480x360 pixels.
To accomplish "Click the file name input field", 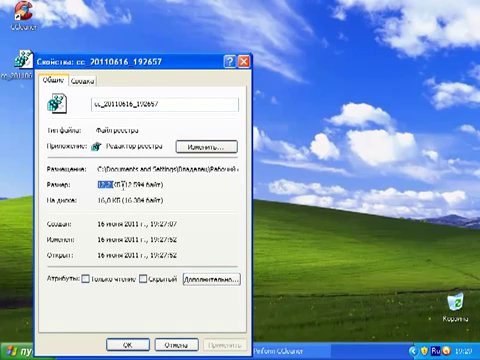I will 165,104.
